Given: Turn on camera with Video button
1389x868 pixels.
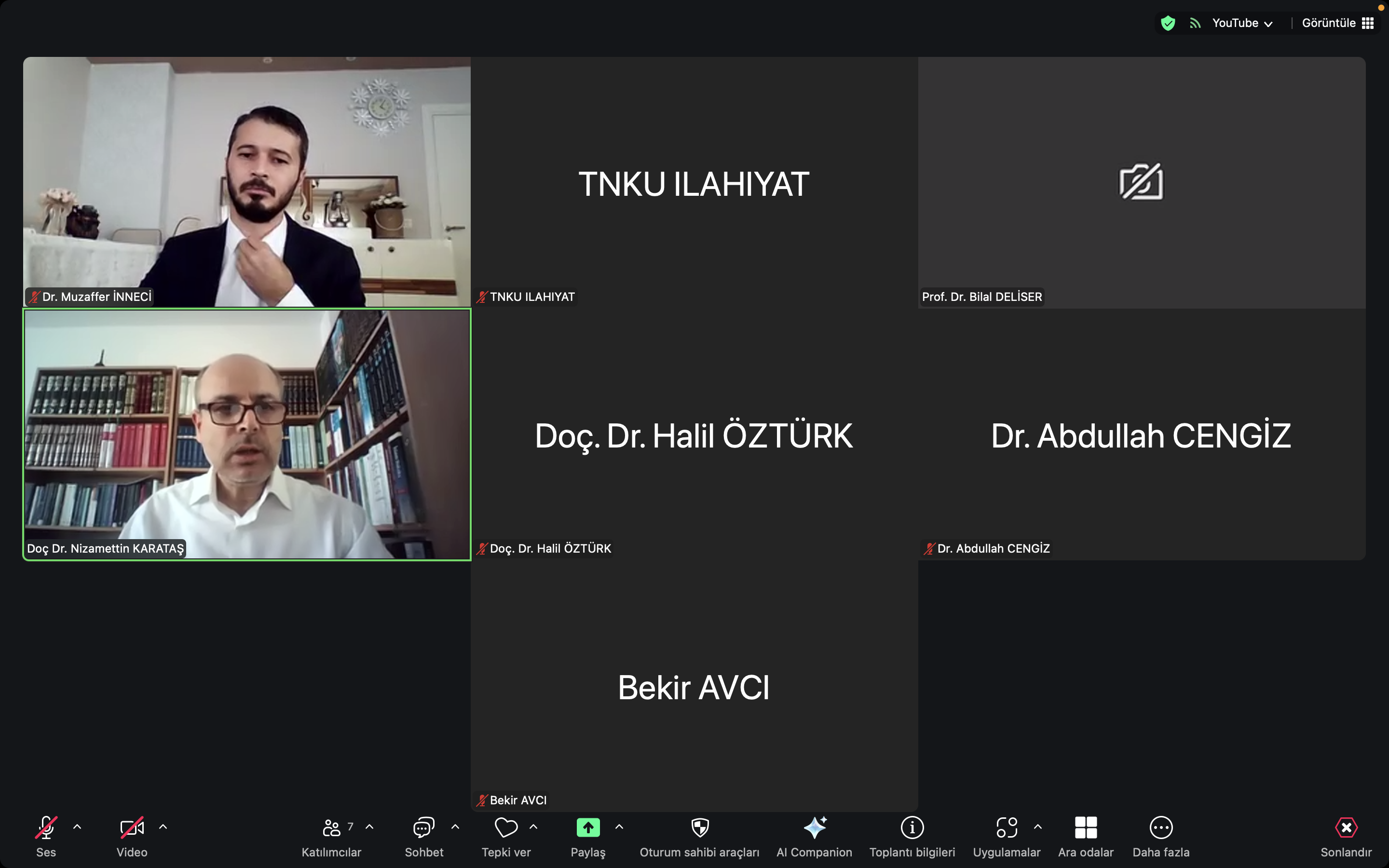Looking at the screenshot, I should (132, 828).
